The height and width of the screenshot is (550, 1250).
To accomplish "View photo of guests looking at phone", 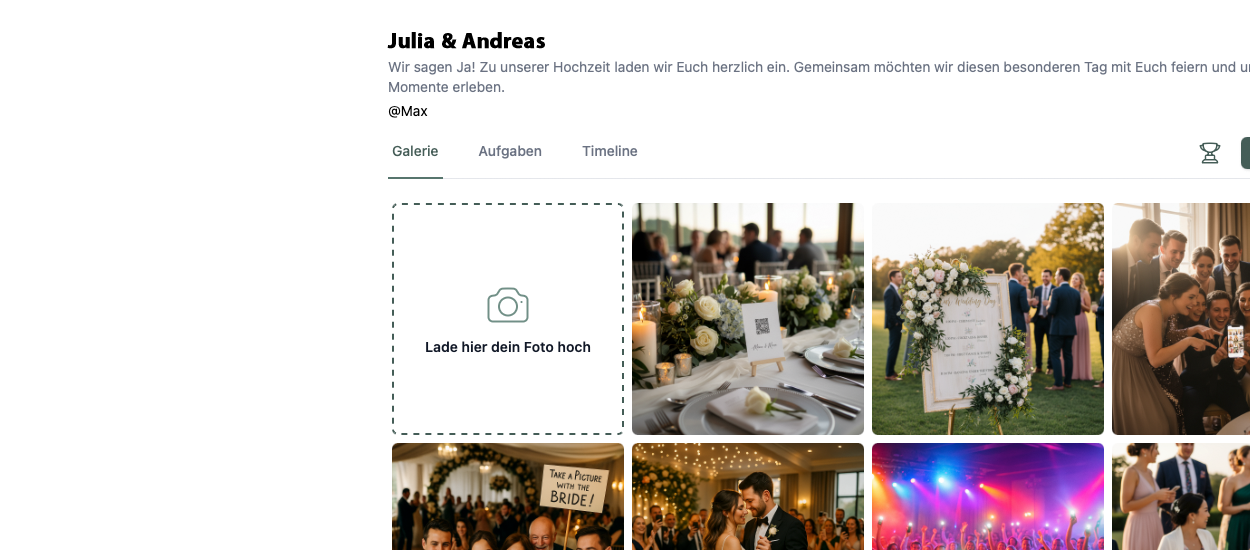I will tap(1181, 319).
